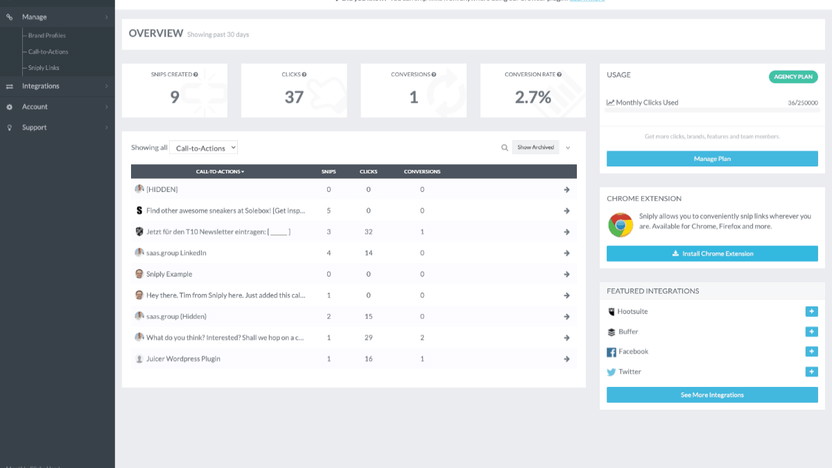Click the SNIPS column header
Image resolution: width=832 pixels, height=468 pixels.
[328, 171]
